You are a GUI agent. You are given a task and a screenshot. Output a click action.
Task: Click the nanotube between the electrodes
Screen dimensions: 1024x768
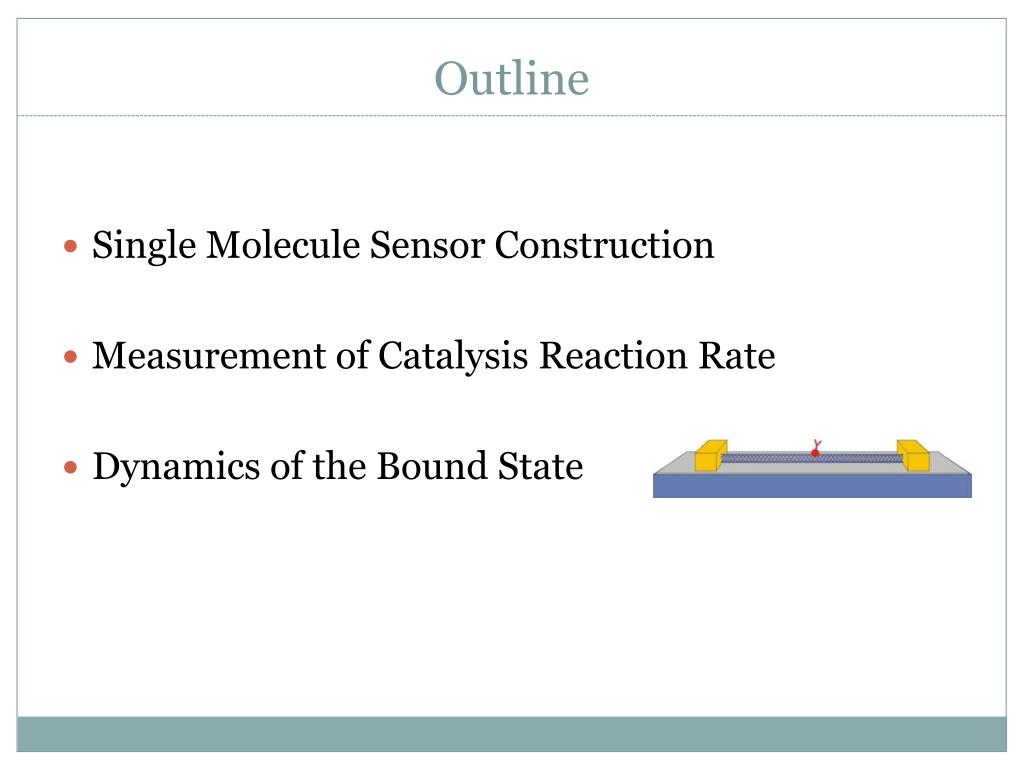pyautogui.click(x=812, y=458)
